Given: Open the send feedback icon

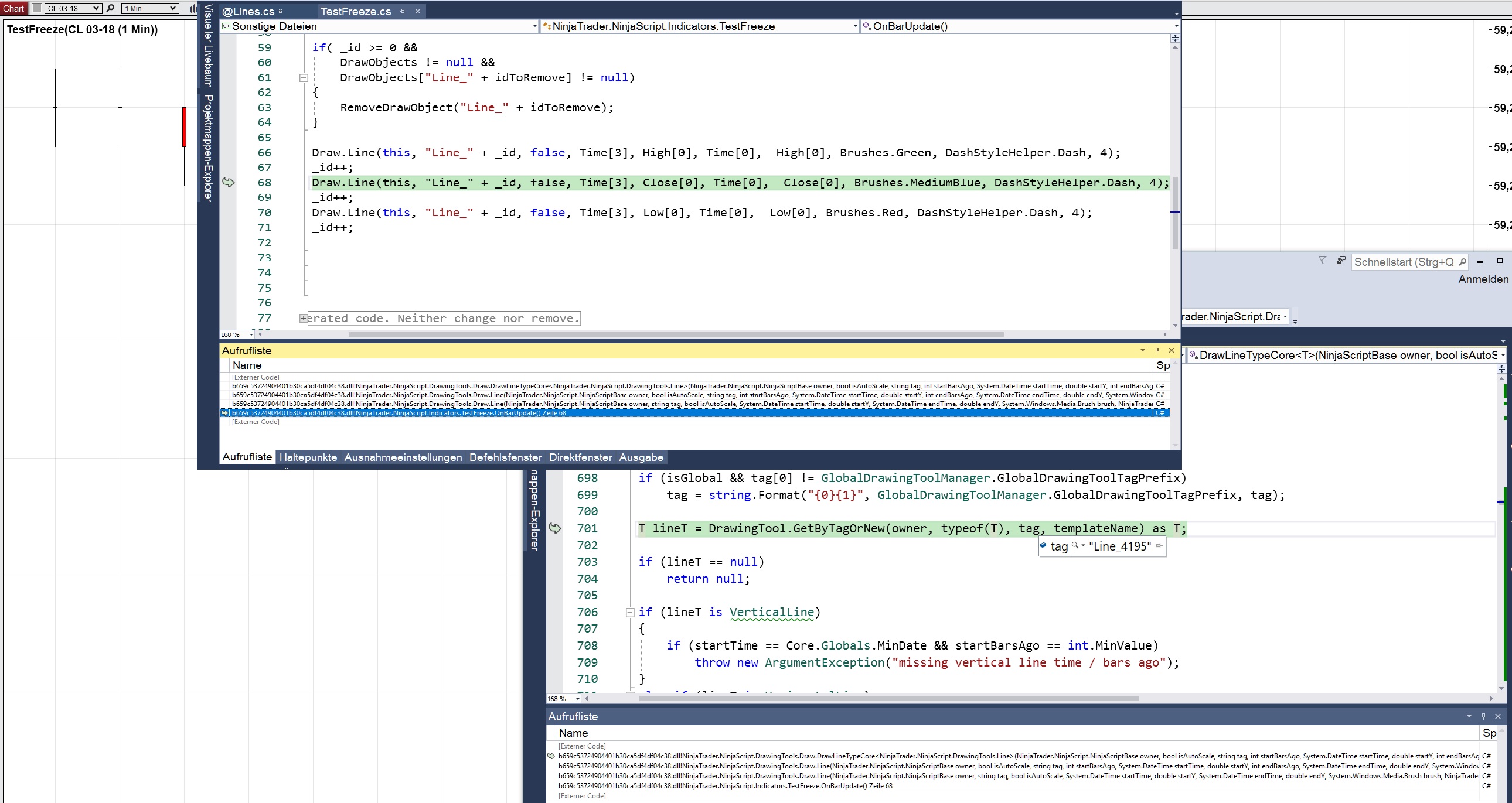Looking at the screenshot, I should coord(1341,261).
